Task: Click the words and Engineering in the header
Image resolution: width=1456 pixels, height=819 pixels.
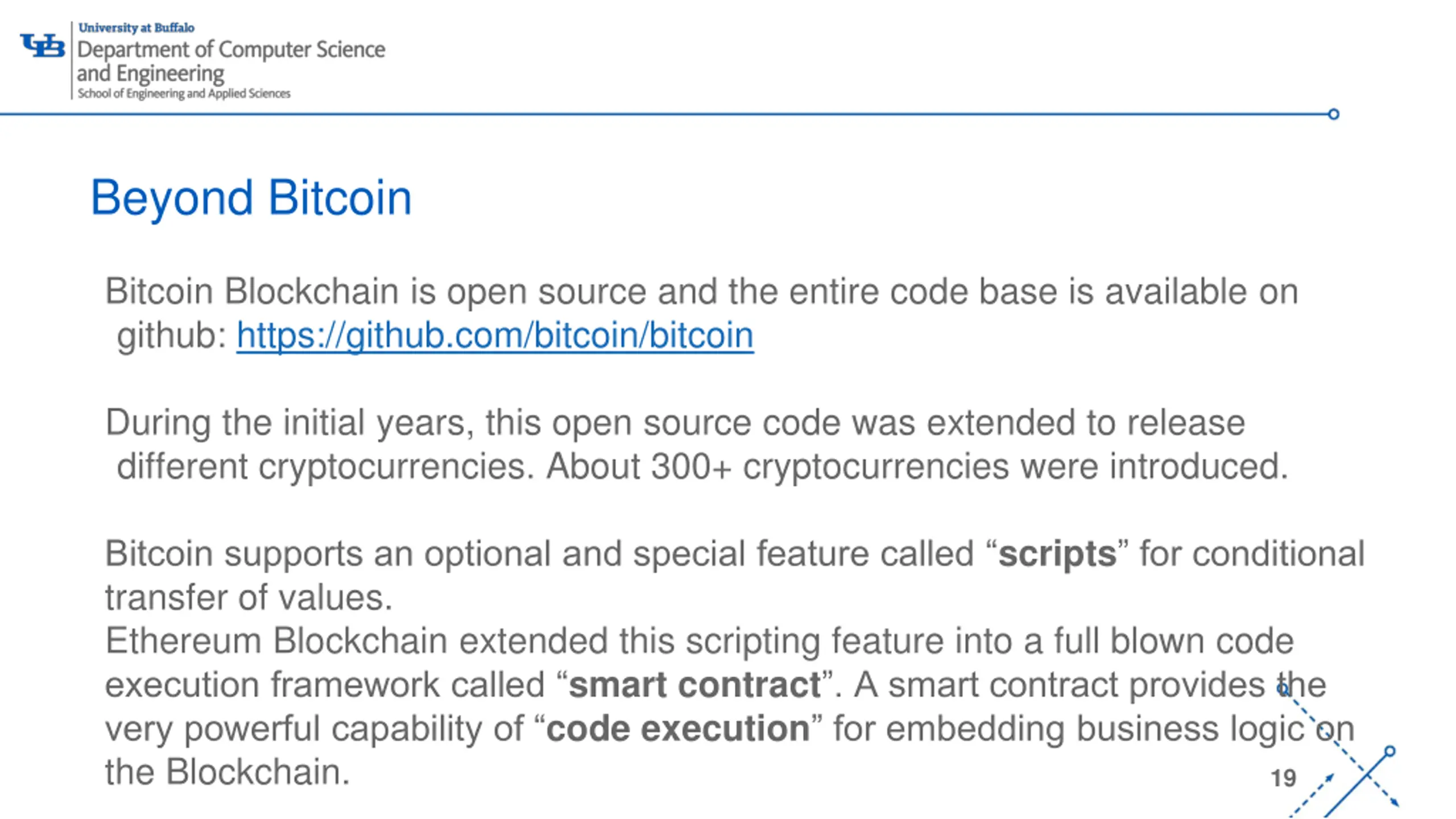Action: [x=151, y=74]
